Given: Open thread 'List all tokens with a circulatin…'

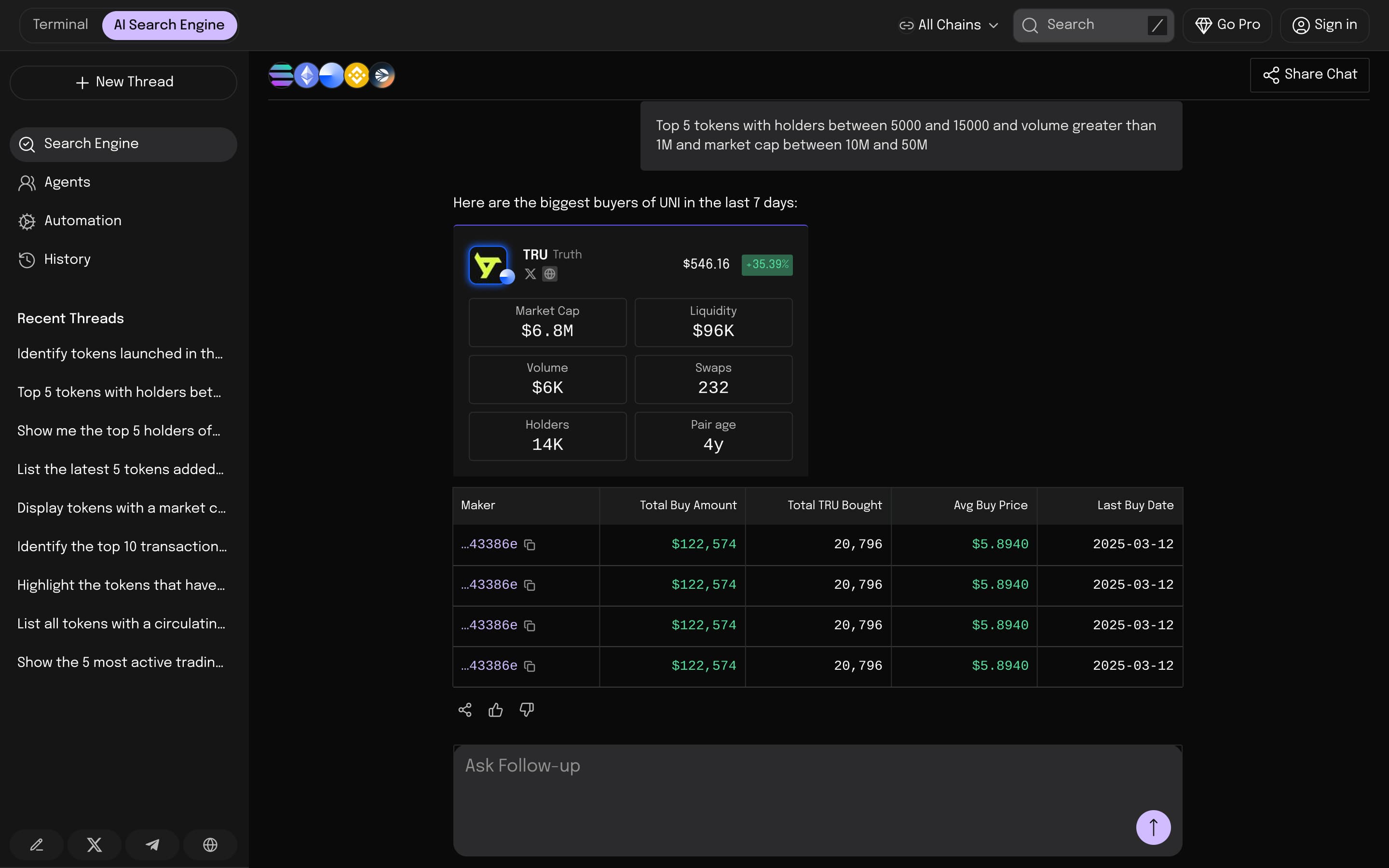Looking at the screenshot, I should pyautogui.click(x=121, y=624).
